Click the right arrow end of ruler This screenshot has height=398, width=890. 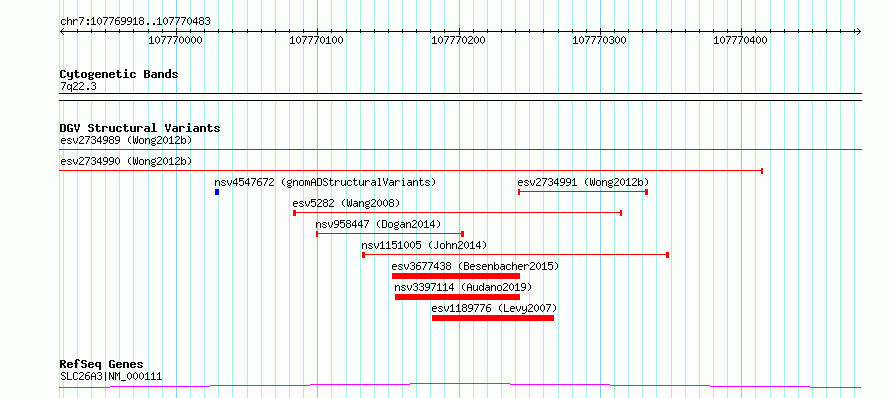click(x=859, y=32)
